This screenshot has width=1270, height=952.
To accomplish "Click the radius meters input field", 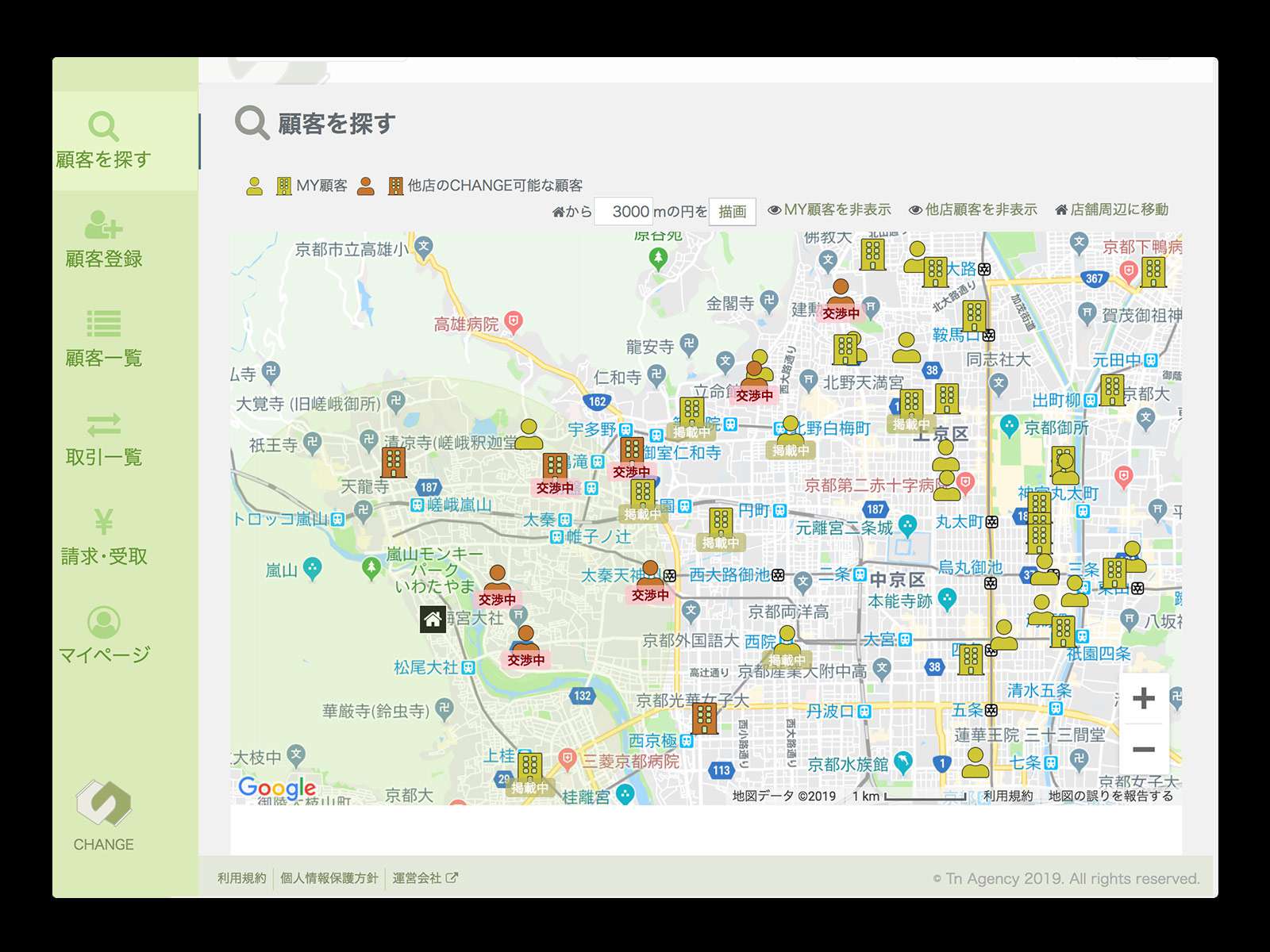I will (x=624, y=212).
